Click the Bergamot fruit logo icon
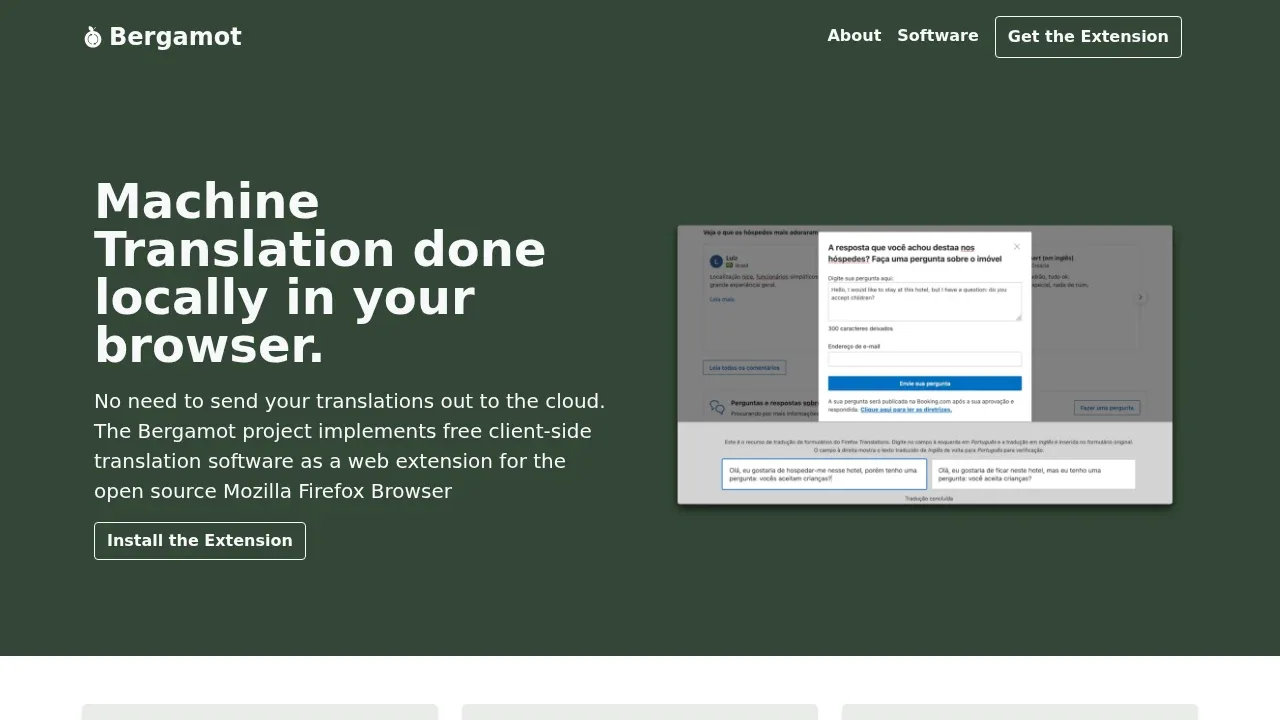This screenshot has height=720, width=1280. (x=93, y=37)
